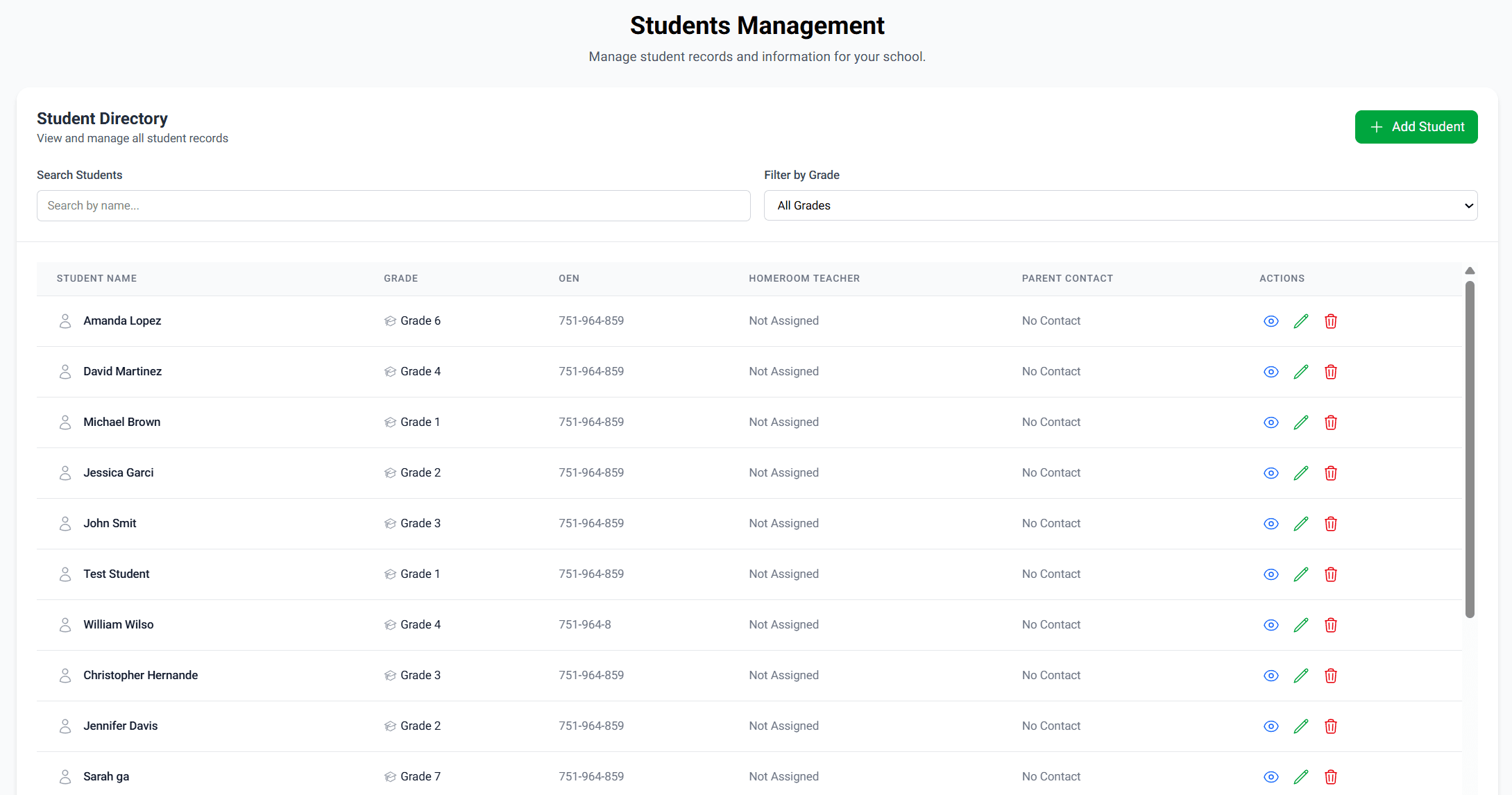Image resolution: width=1512 pixels, height=795 pixels.
Task: View Amanda Lopez details via eye icon
Action: [1271, 321]
